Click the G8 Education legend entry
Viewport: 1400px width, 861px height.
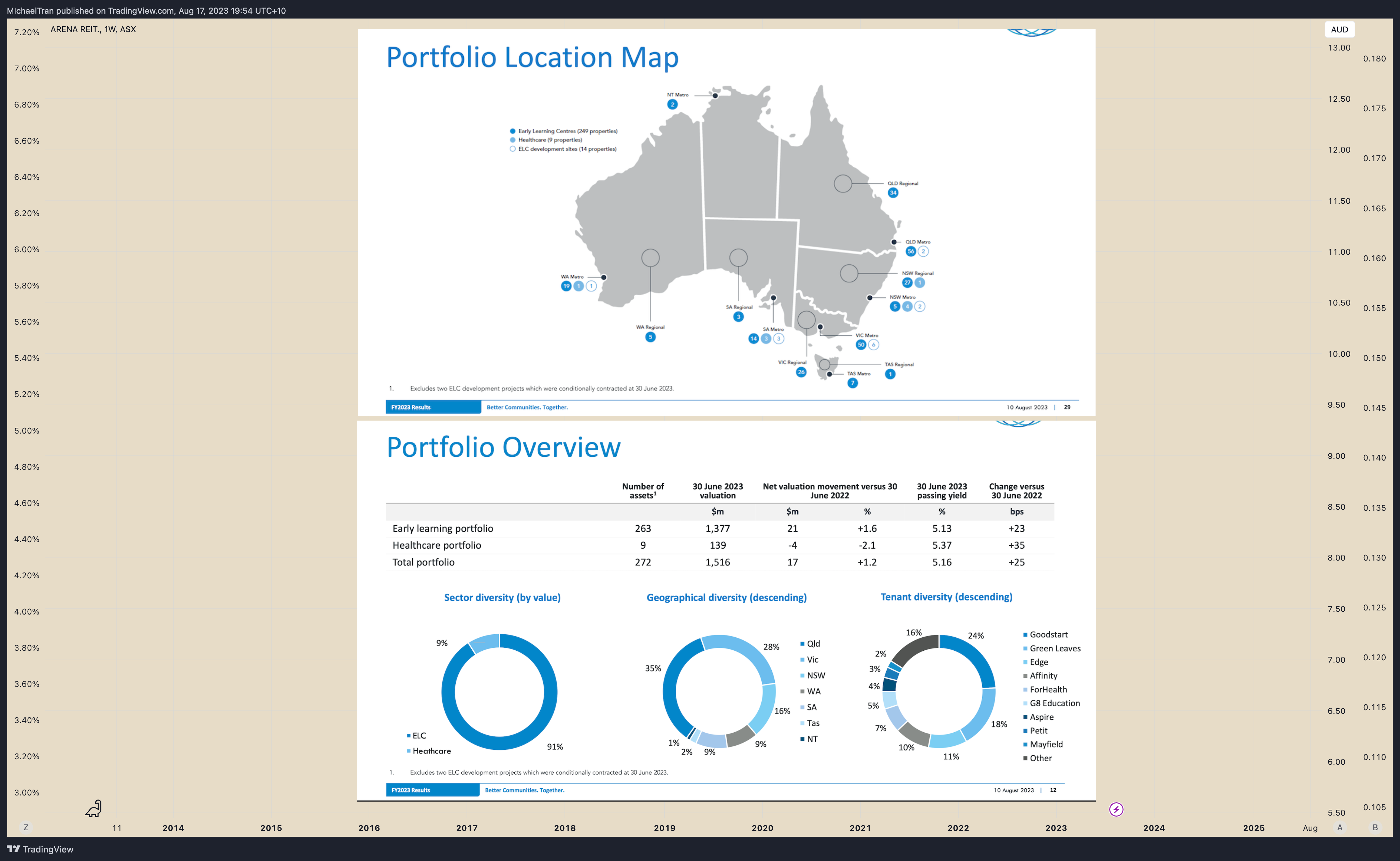1052,703
